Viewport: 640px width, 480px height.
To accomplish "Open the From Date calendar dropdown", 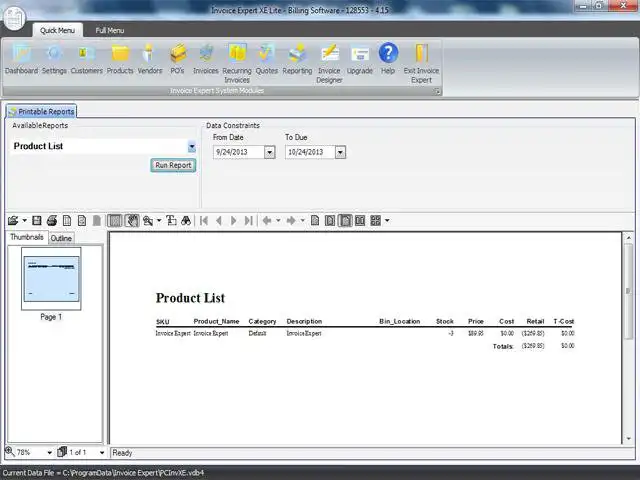I will (x=269, y=152).
